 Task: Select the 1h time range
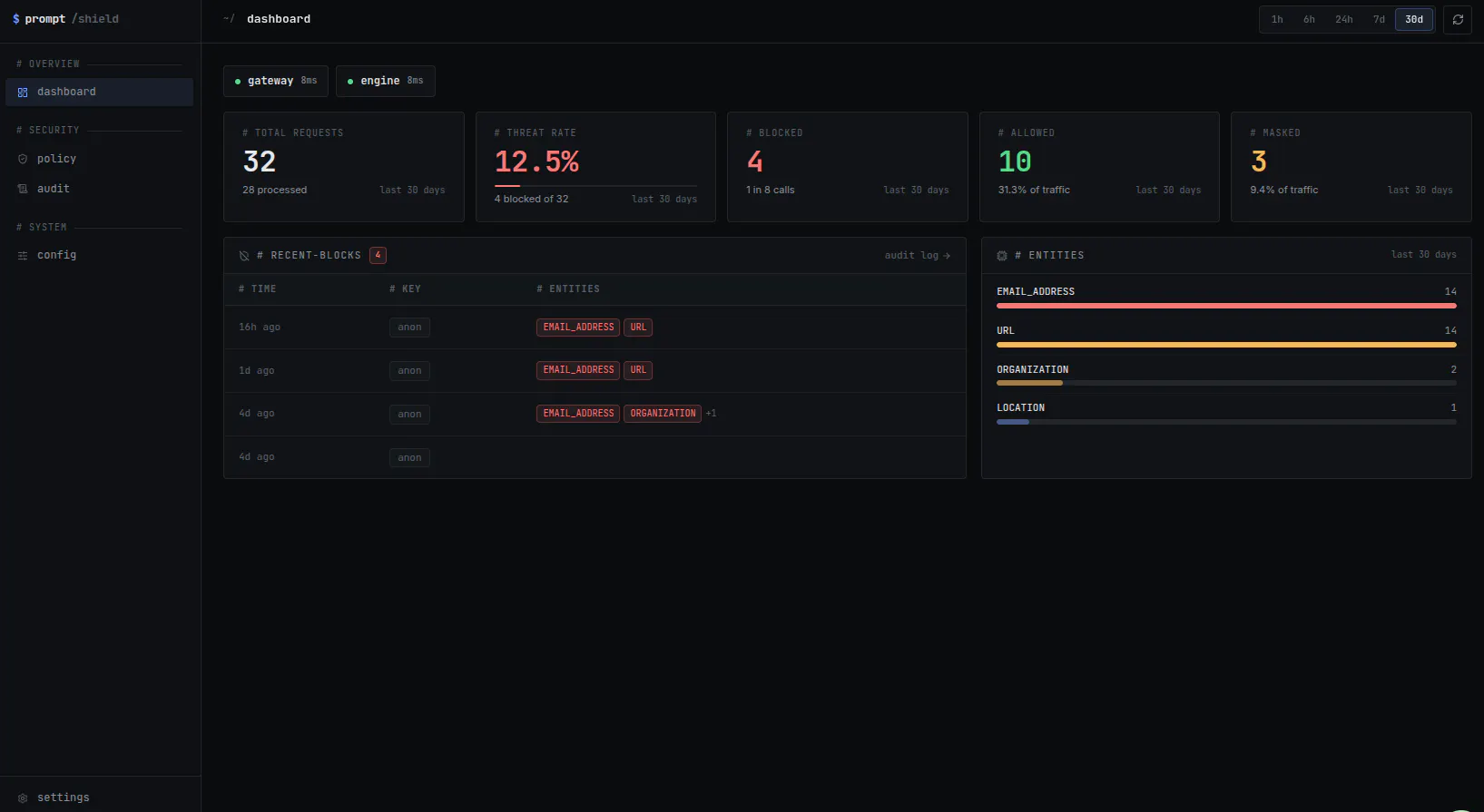pyautogui.click(x=1277, y=19)
